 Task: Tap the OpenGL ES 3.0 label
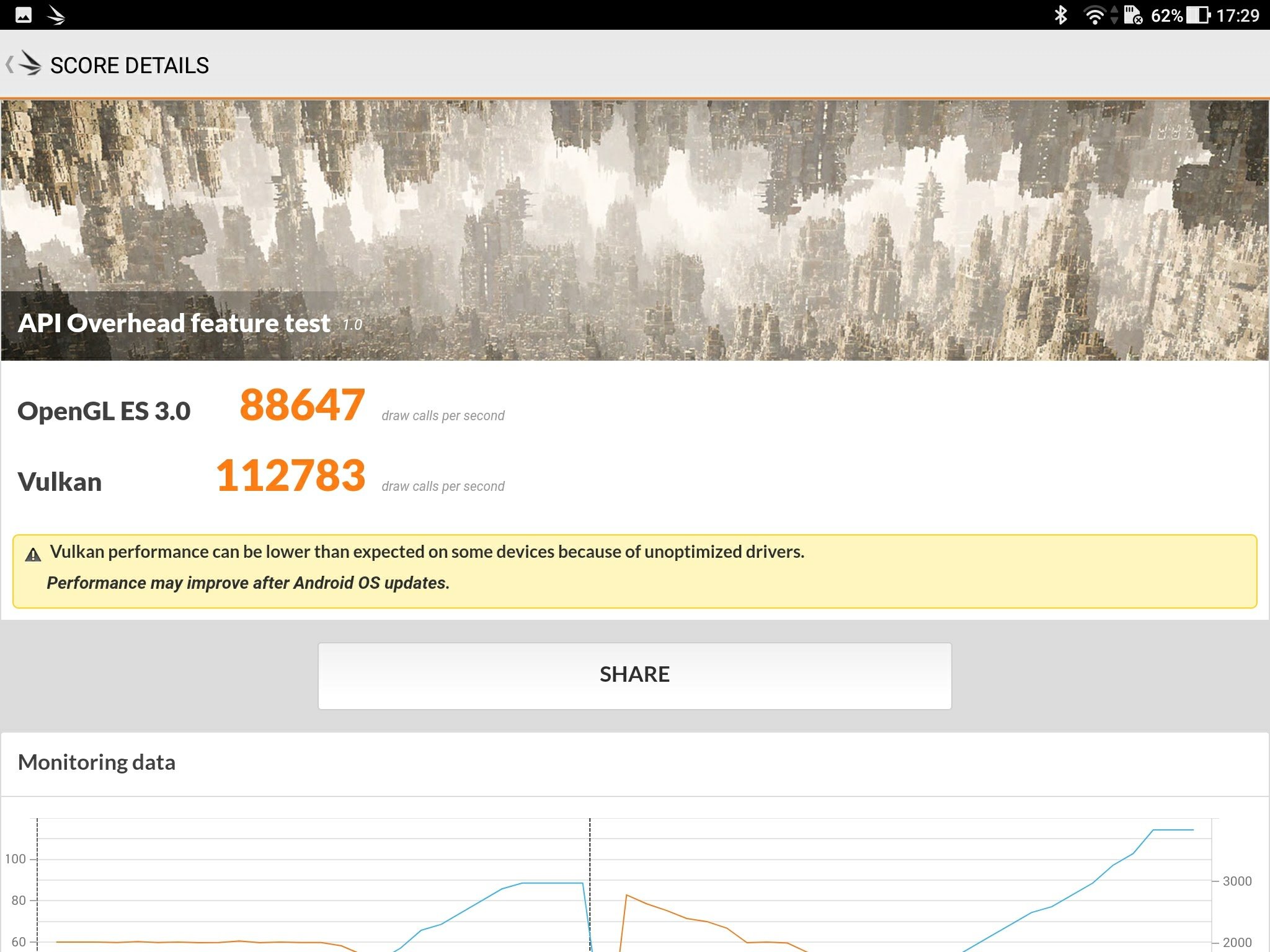pyautogui.click(x=104, y=412)
